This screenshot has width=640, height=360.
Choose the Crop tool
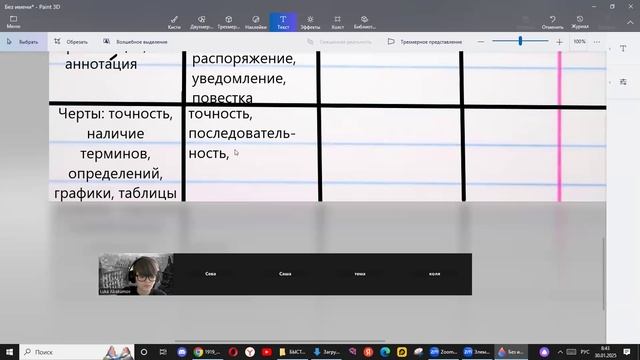(71, 42)
